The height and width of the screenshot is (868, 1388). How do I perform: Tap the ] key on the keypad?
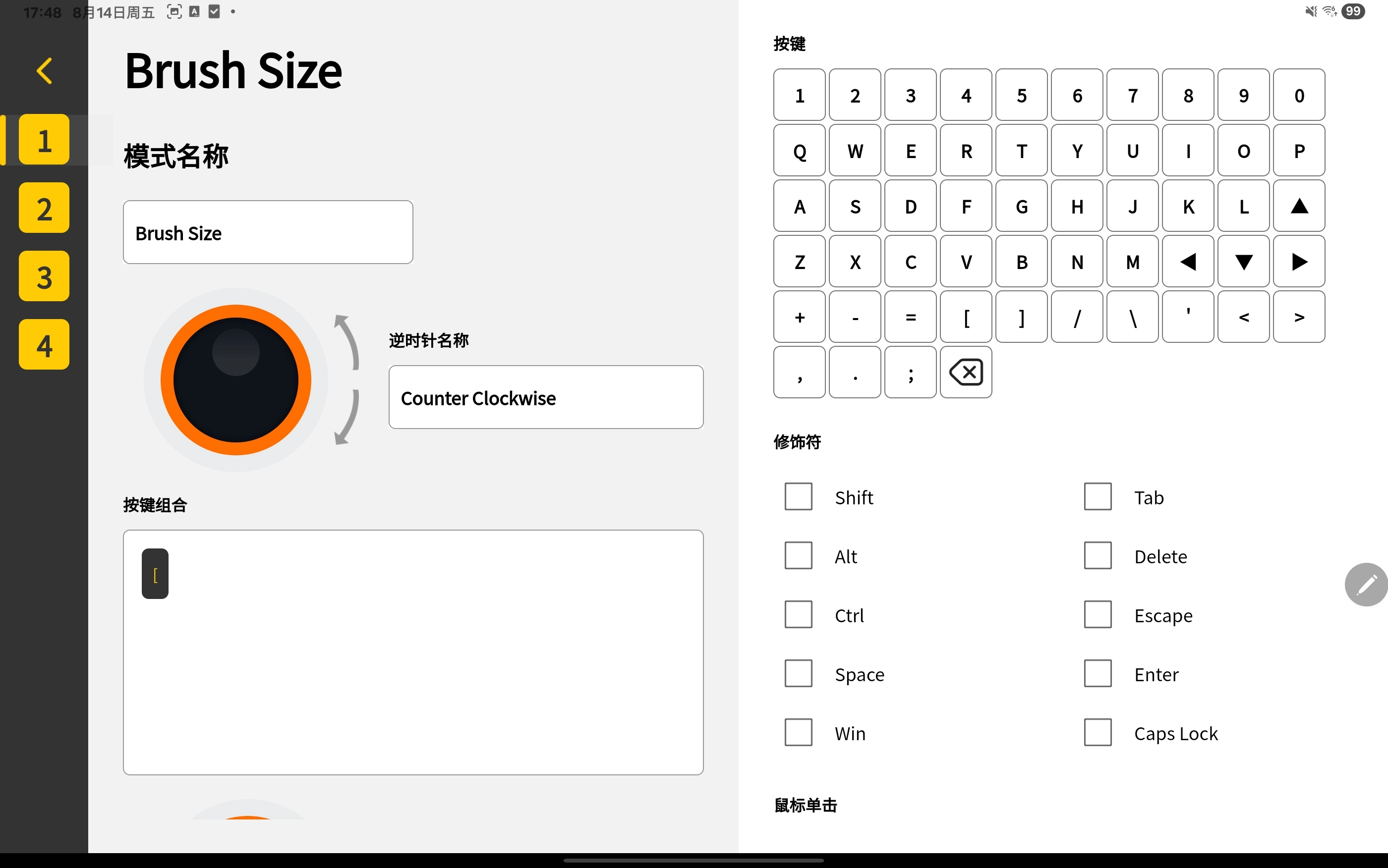pos(1022,317)
